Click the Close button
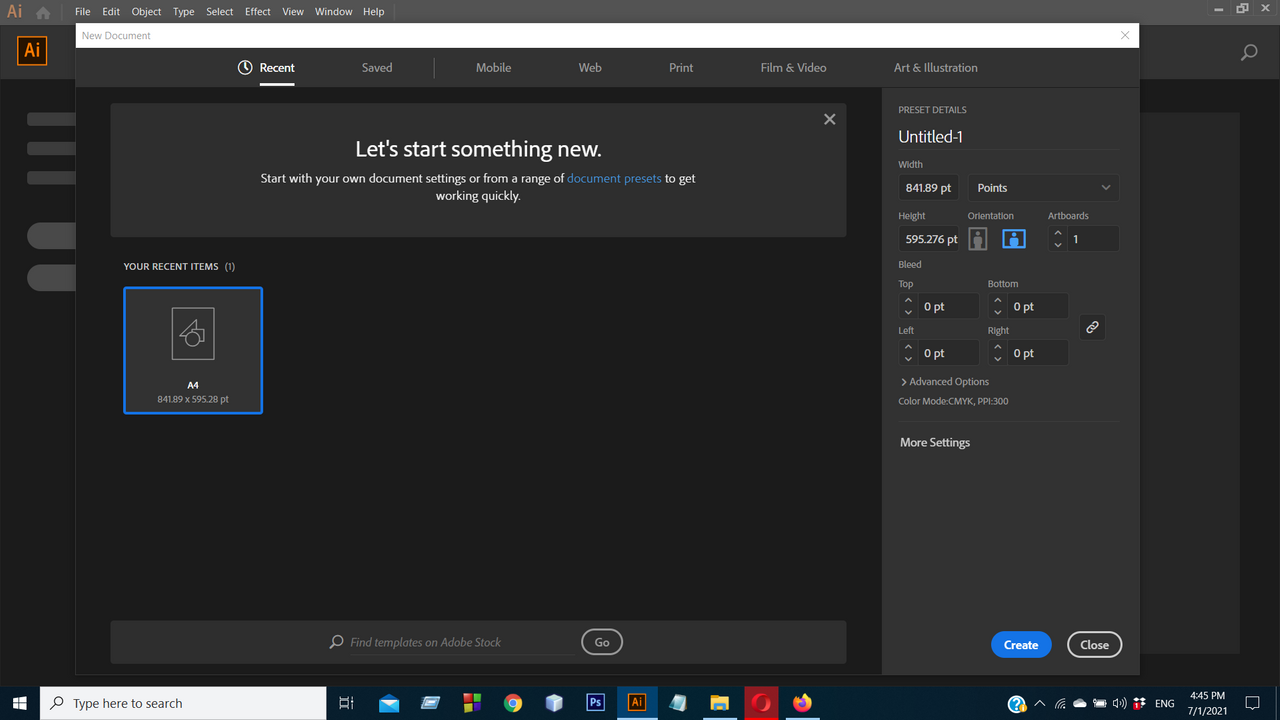The image size is (1280, 720). pyautogui.click(x=1094, y=645)
